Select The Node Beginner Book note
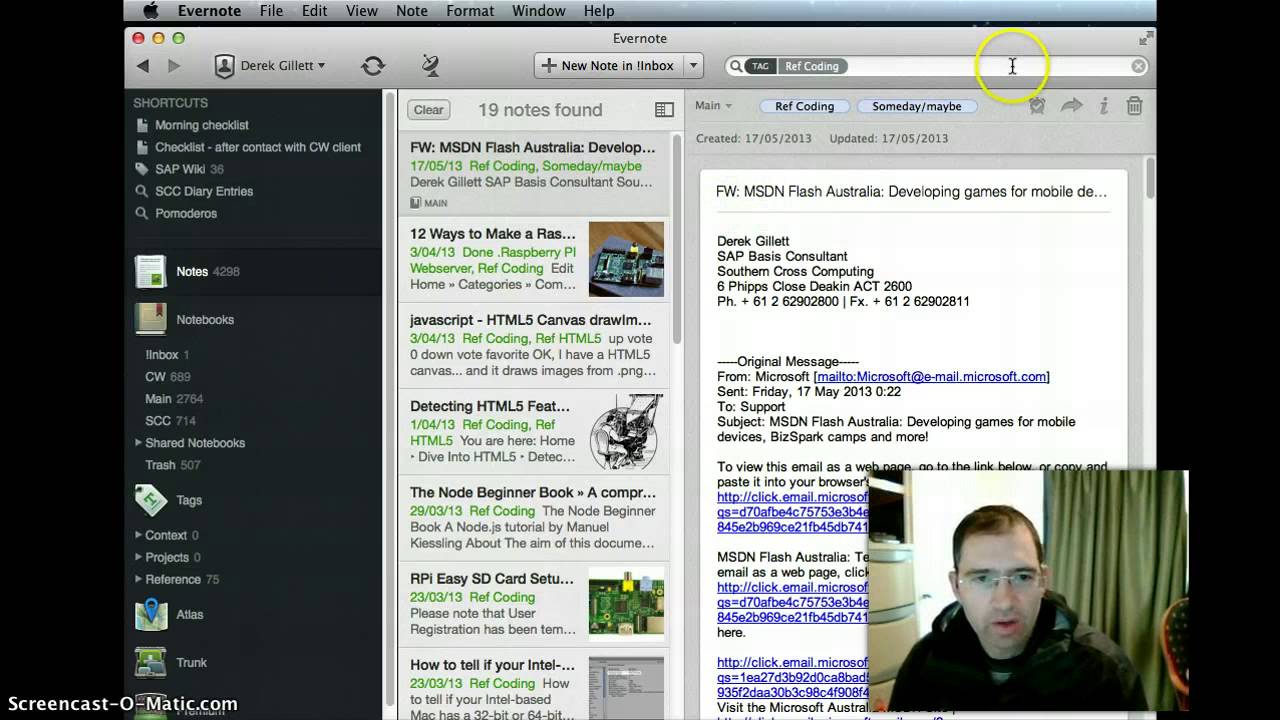The height and width of the screenshot is (720, 1280). pos(535,518)
